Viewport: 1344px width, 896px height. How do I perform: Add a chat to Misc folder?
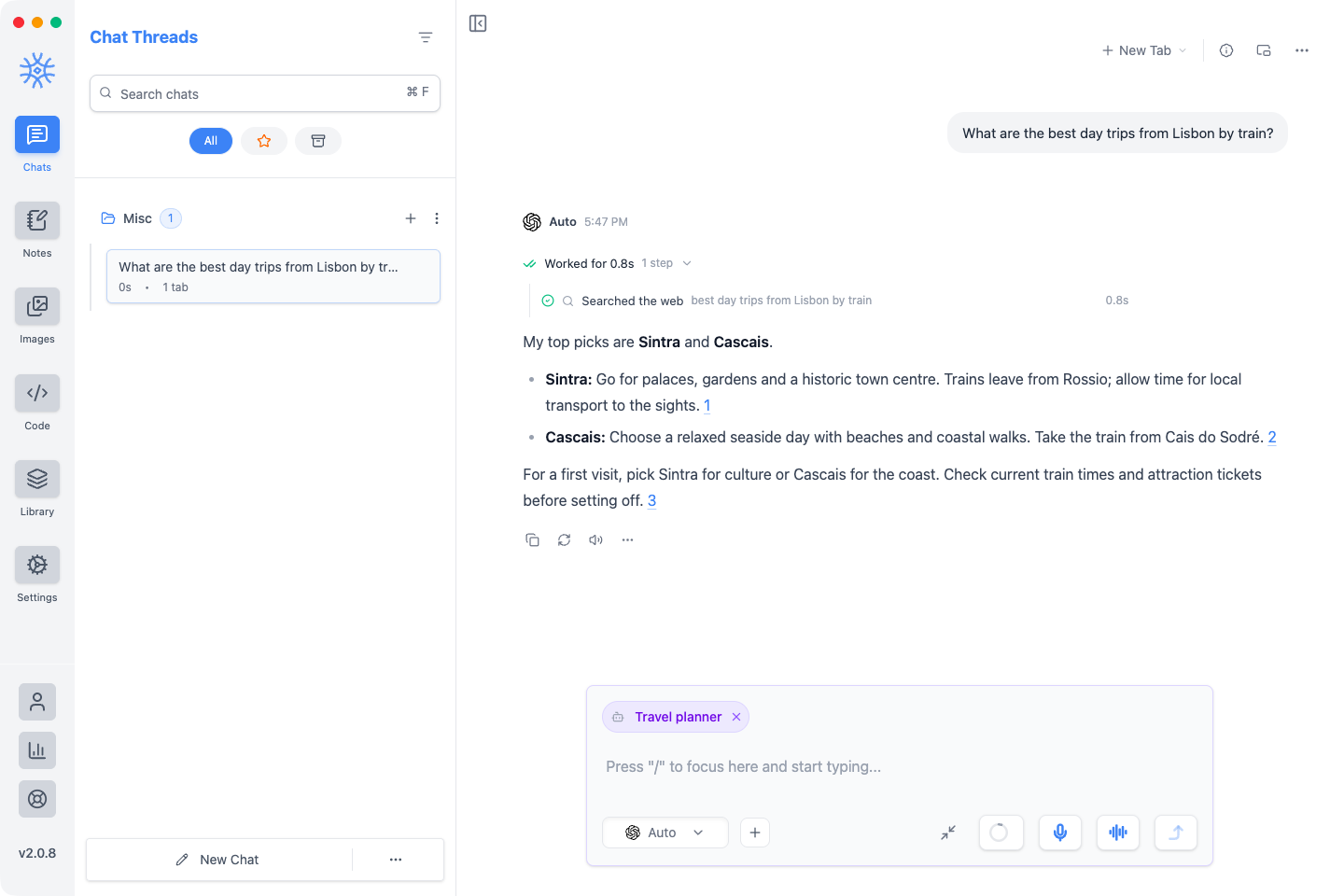pos(411,218)
